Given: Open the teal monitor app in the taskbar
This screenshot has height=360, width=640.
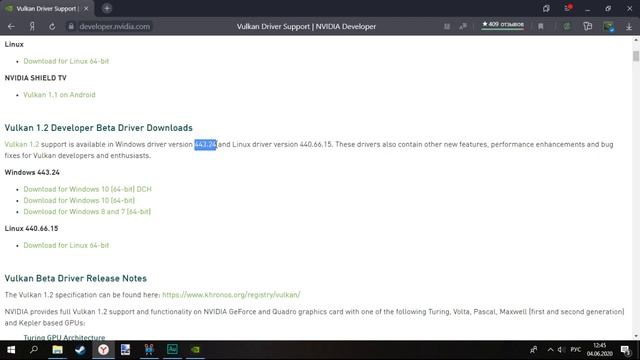Looking at the screenshot, I should [172, 350].
